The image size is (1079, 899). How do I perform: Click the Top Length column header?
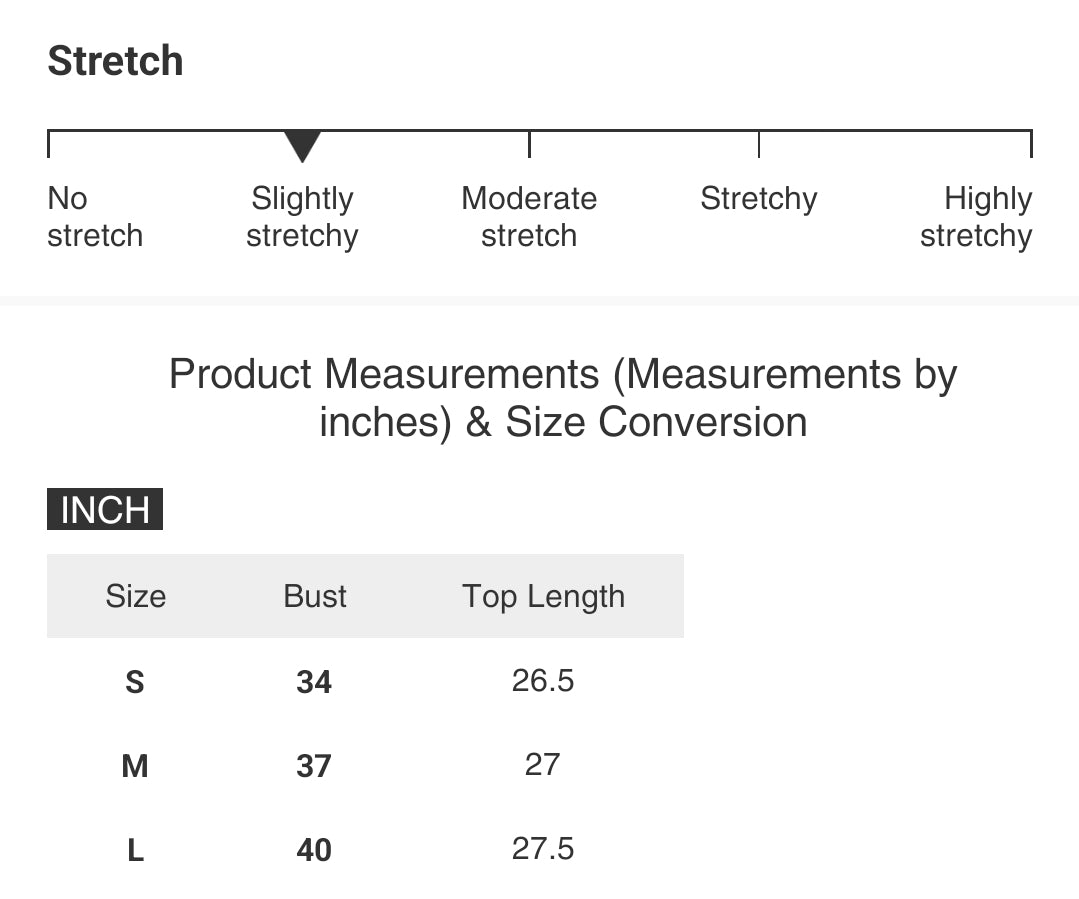click(543, 596)
